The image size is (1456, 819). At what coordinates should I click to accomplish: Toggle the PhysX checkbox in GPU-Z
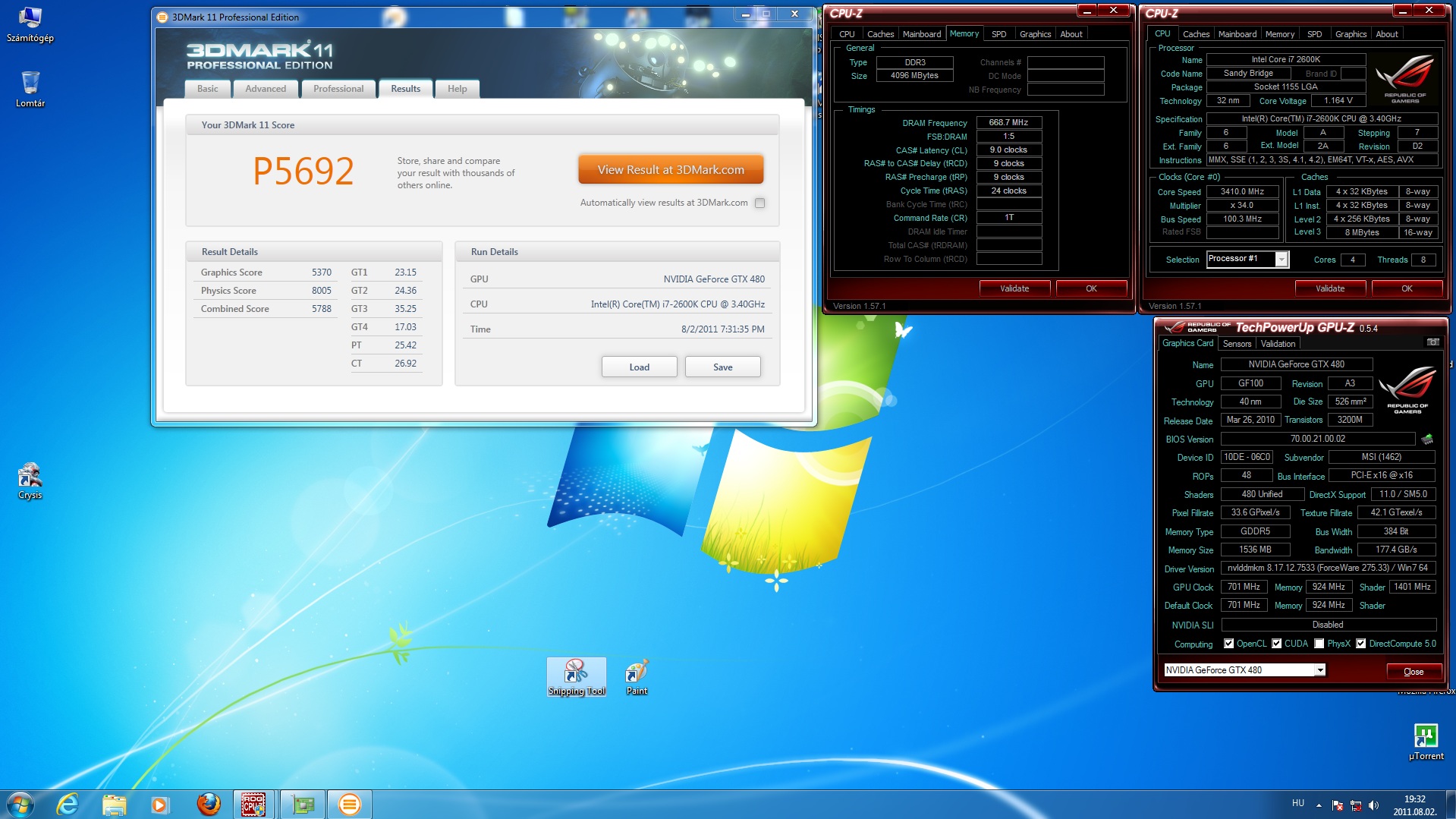click(1319, 644)
